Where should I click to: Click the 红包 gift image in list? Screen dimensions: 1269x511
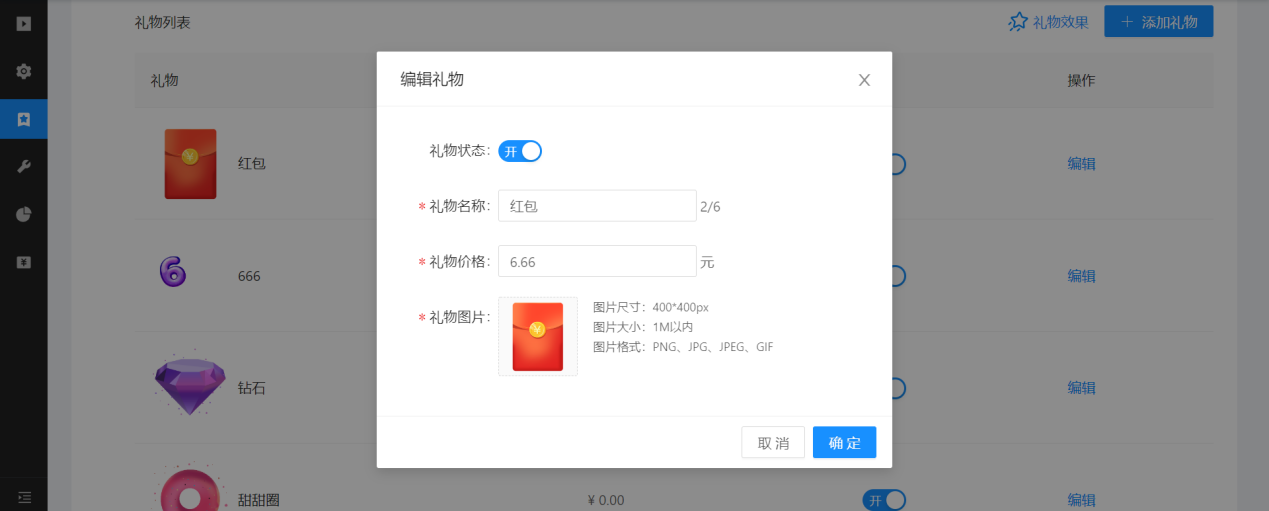[x=190, y=164]
